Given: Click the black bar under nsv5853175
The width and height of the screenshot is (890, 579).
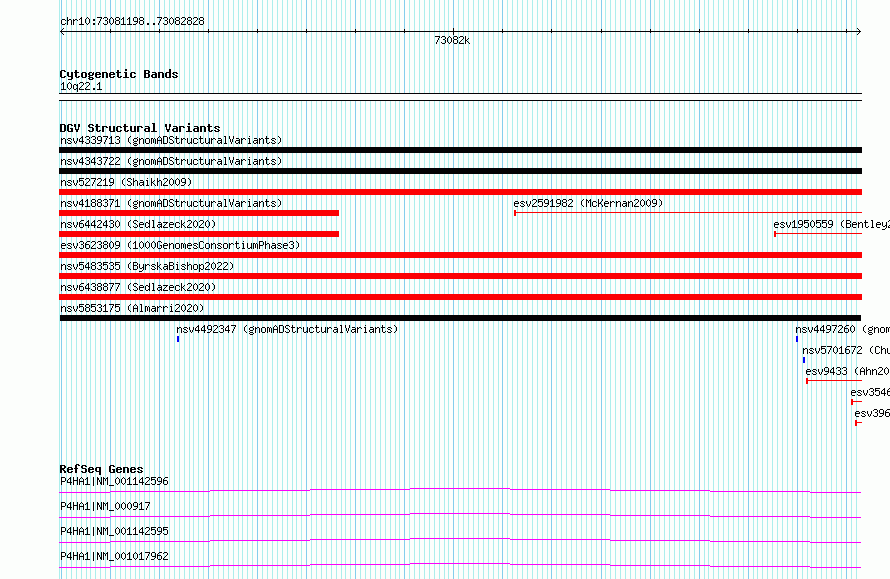Looking at the screenshot, I should (460, 318).
